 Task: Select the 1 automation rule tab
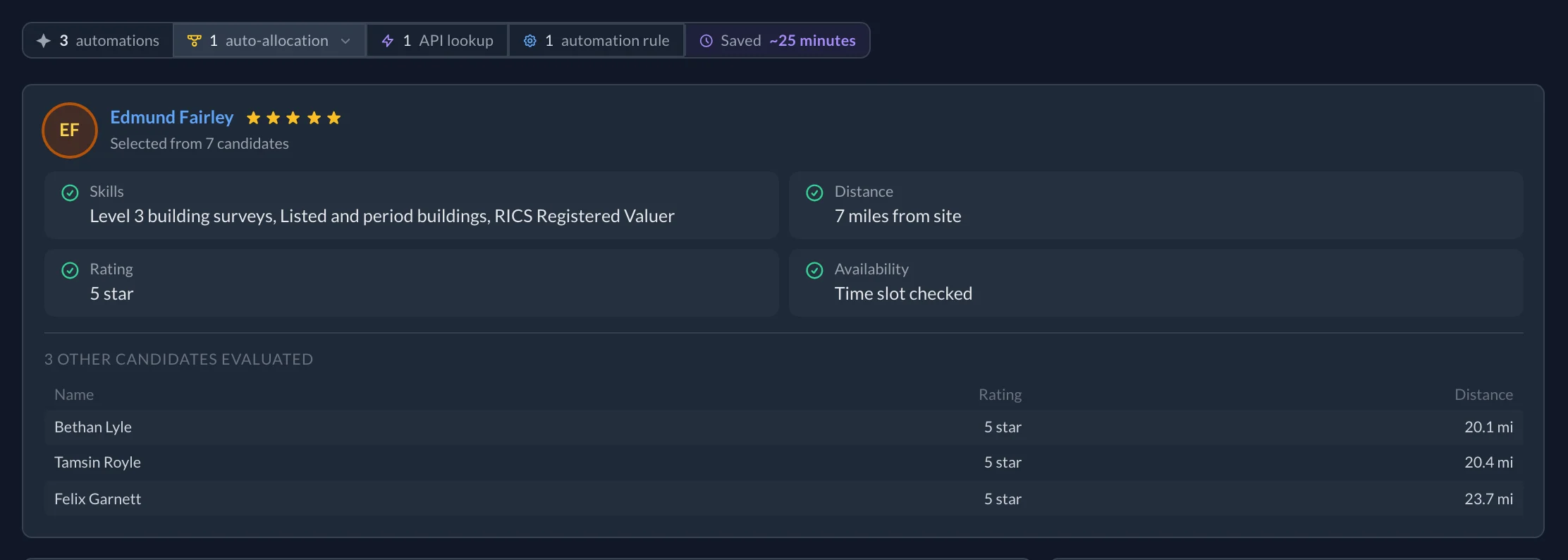(596, 41)
